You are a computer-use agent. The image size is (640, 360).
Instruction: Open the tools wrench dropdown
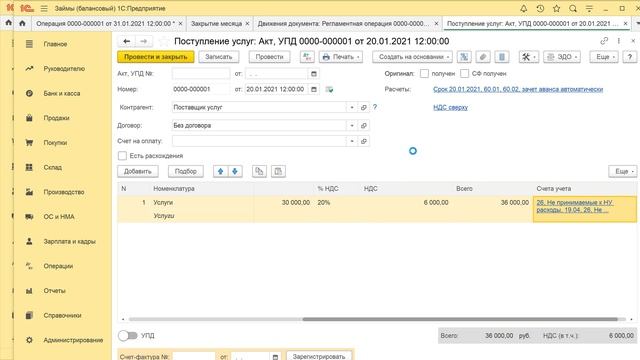pyautogui.click(x=529, y=57)
